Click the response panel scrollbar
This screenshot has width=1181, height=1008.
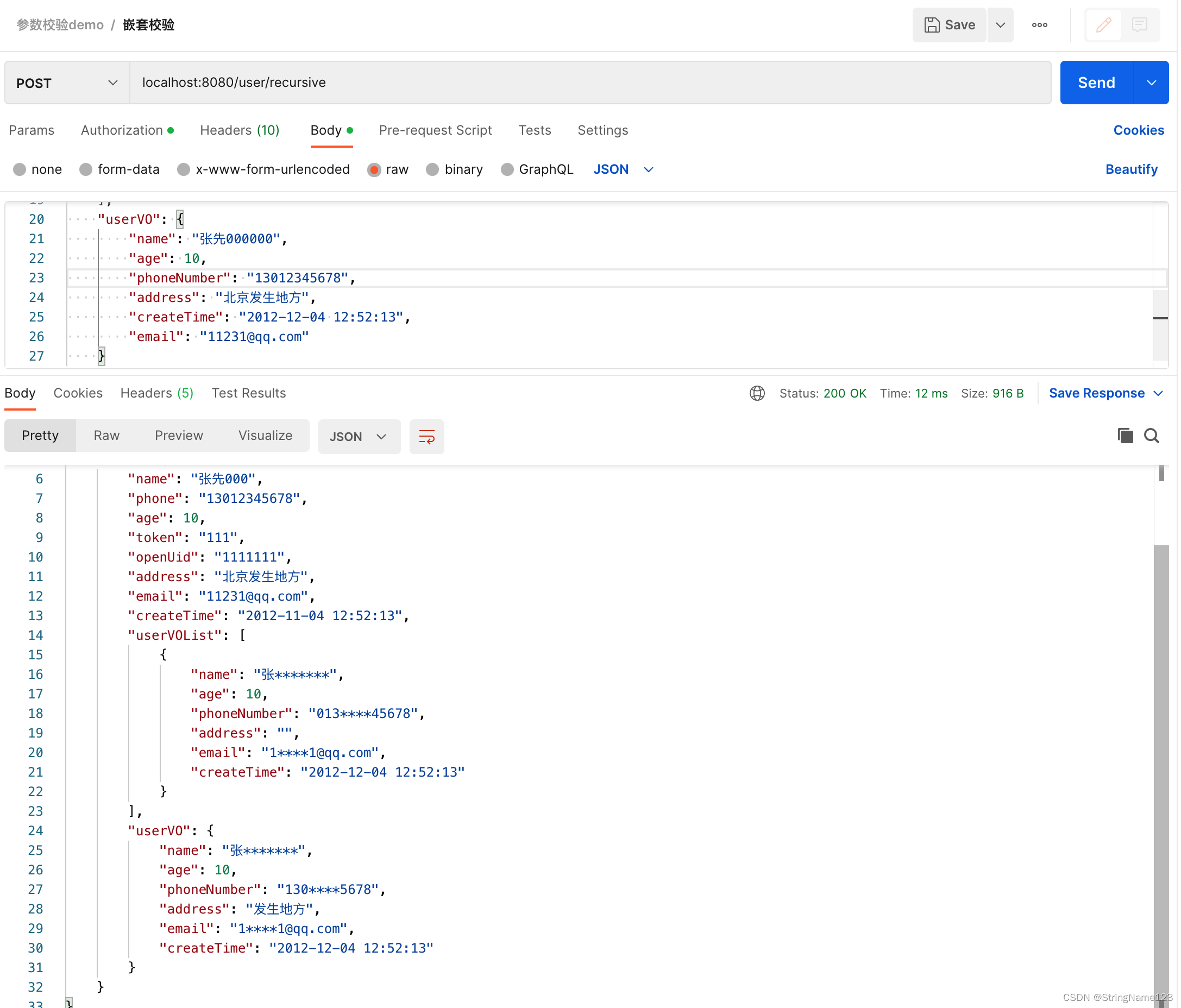pos(1161,741)
